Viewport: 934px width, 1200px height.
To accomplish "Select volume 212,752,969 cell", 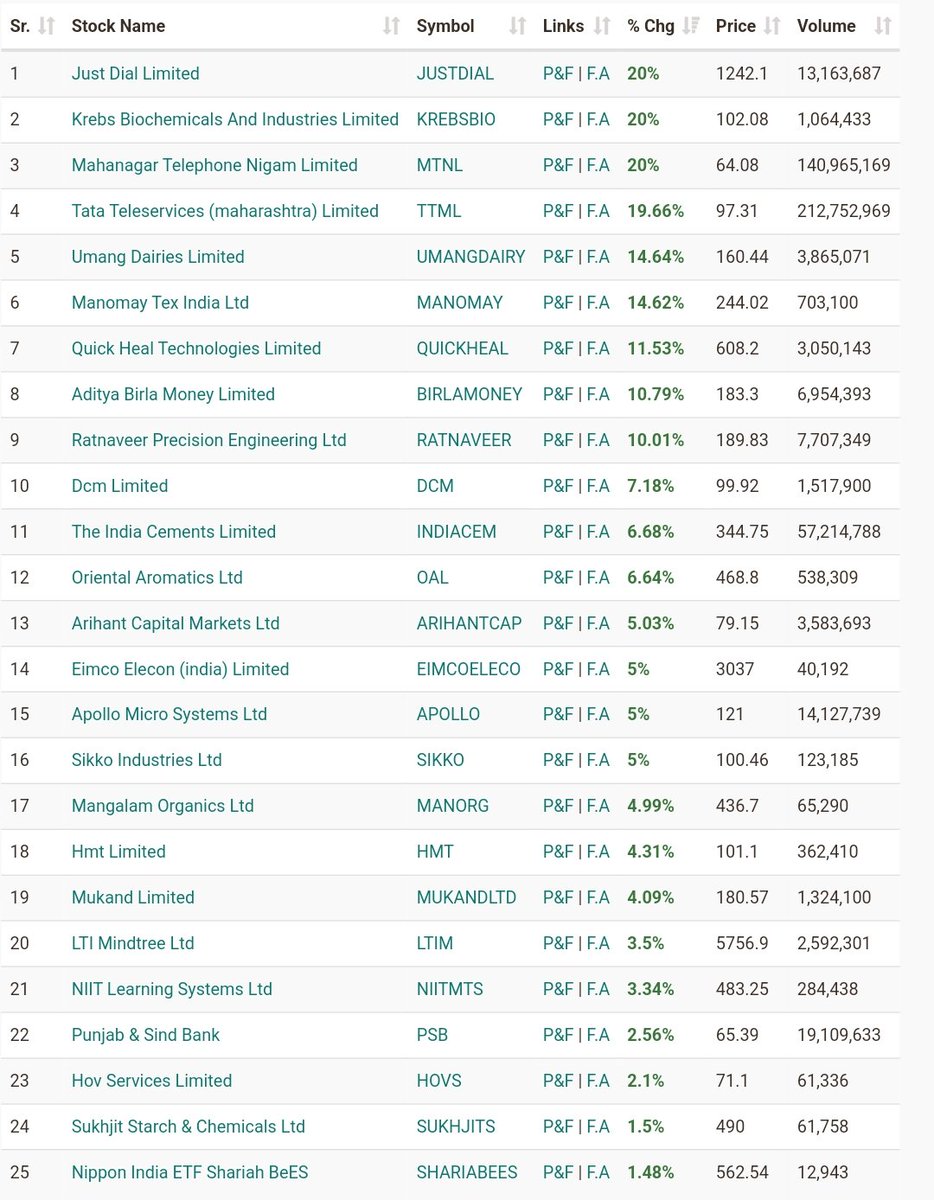I will (844, 211).
